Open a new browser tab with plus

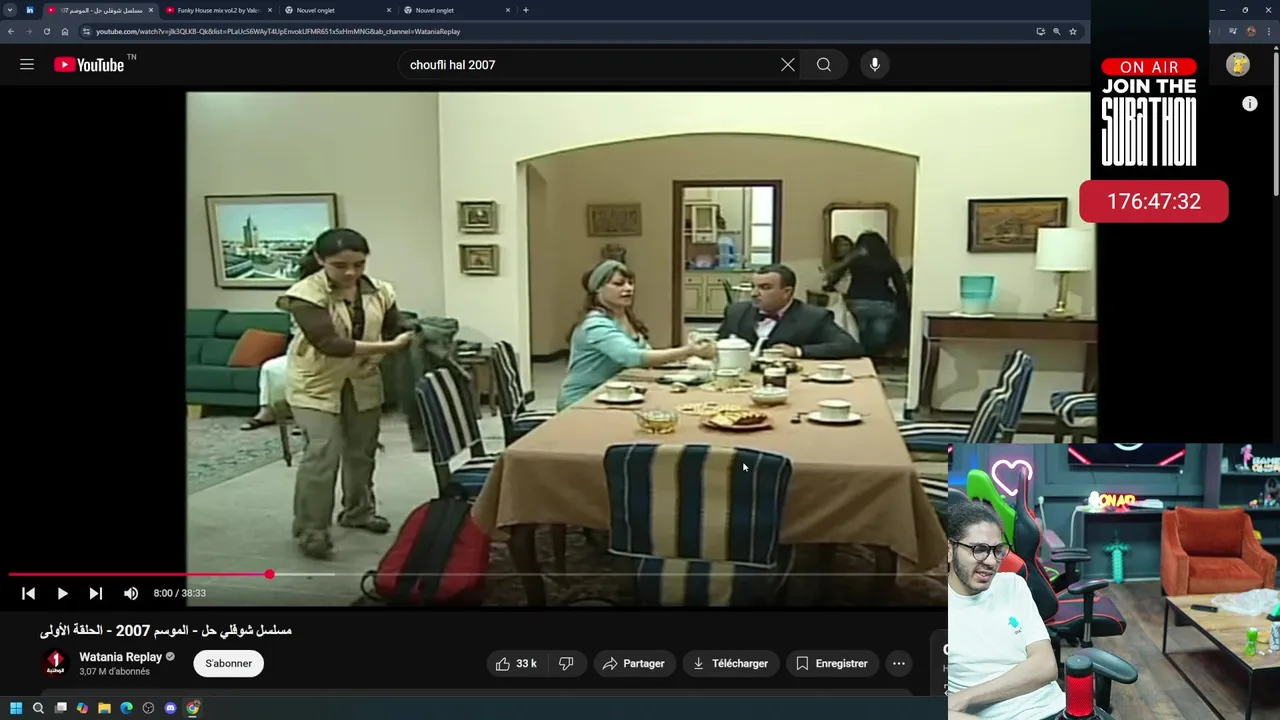point(526,10)
